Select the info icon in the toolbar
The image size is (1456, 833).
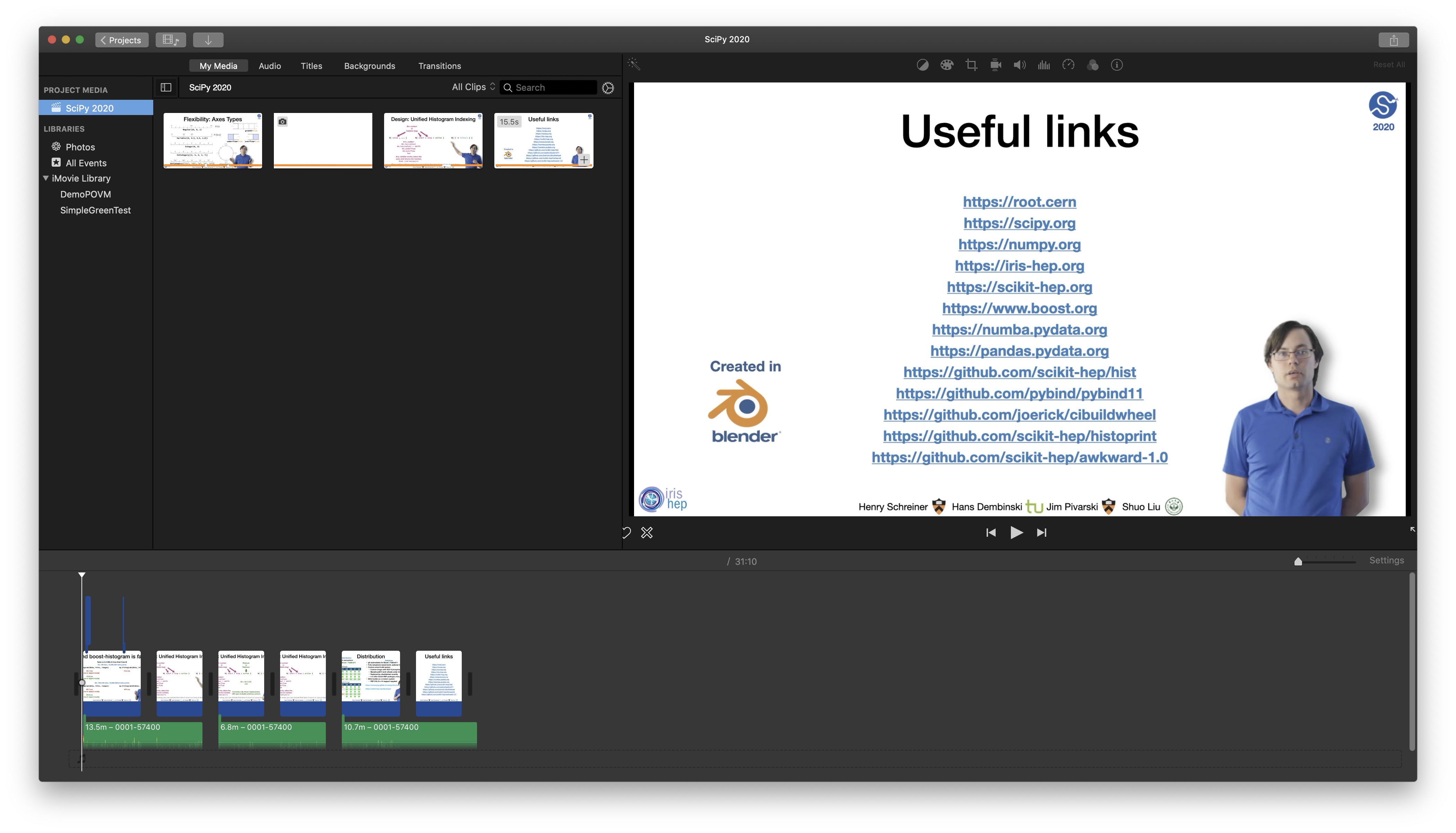[x=1117, y=65]
